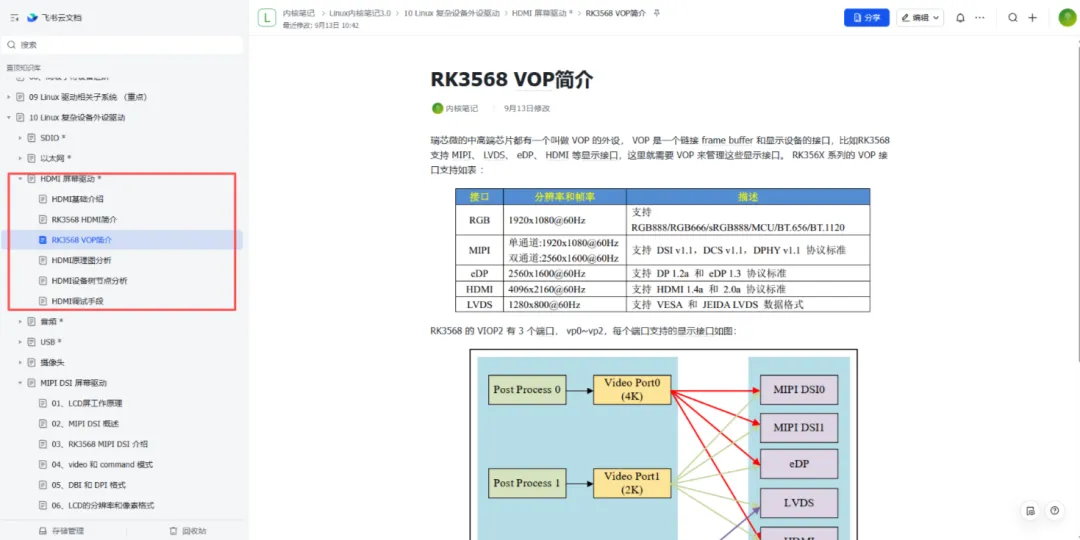The image size is (1080, 540).
Task: Go to Linux内核笔记3.0 breadcrumb
Action: (359, 13)
